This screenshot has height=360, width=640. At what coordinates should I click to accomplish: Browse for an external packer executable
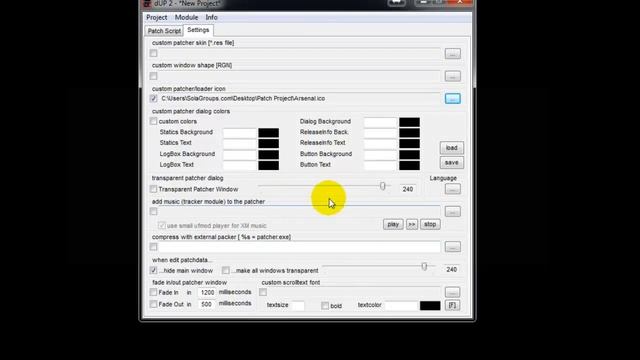tap(452, 247)
